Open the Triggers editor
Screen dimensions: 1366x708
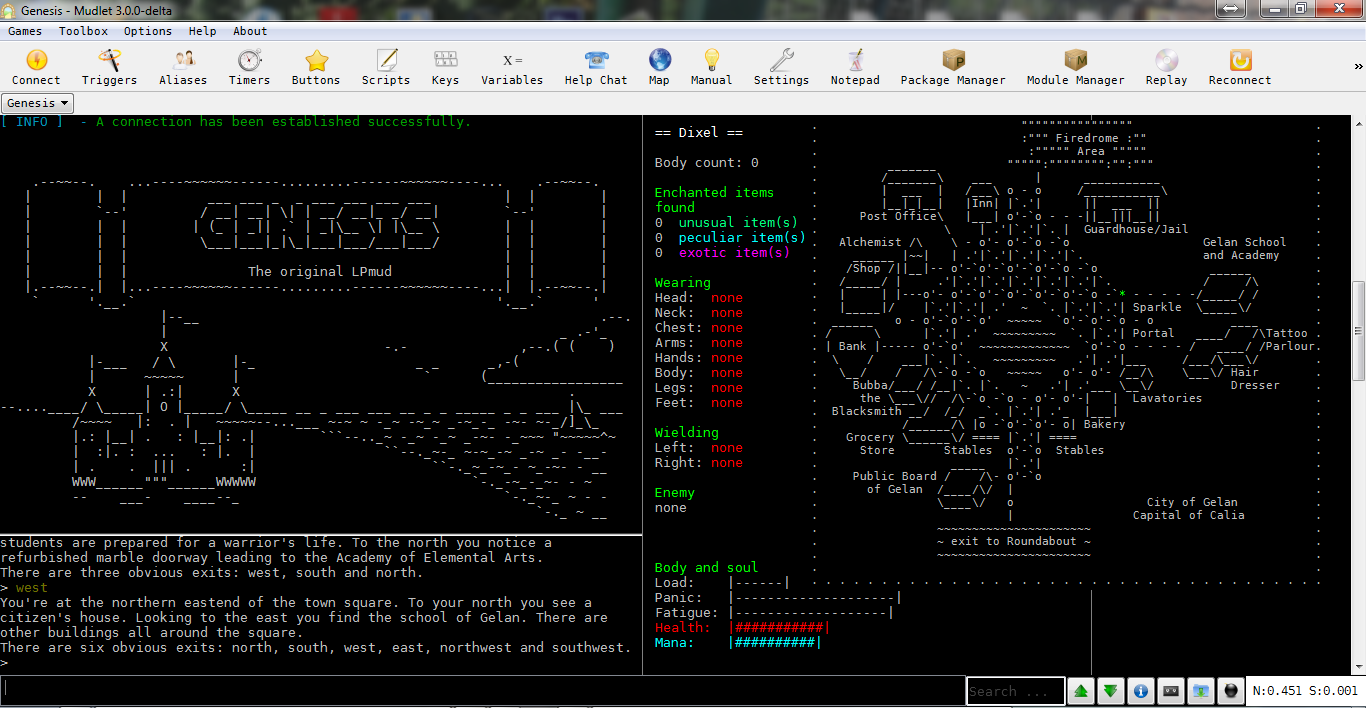click(109, 67)
